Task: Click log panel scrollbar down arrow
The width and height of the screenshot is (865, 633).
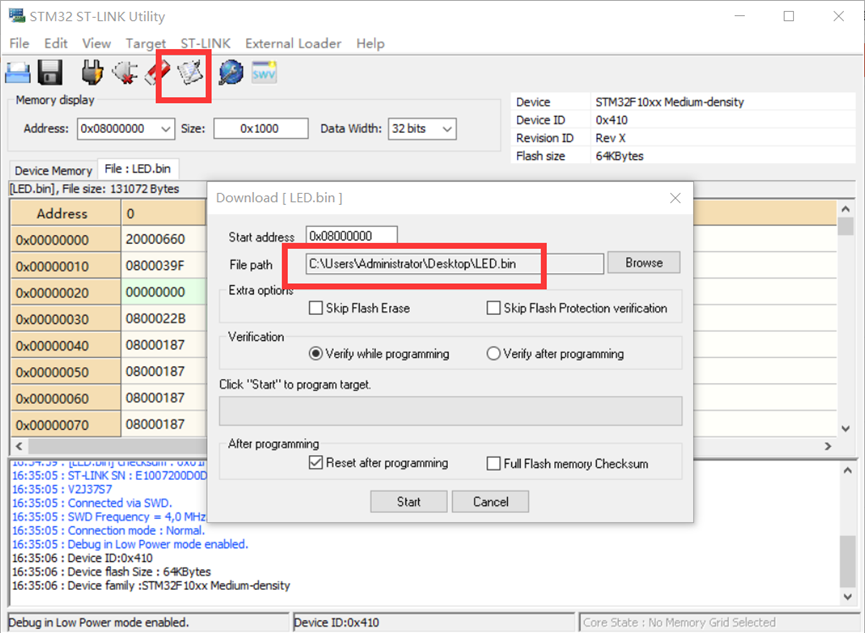Action: (x=847, y=597)
